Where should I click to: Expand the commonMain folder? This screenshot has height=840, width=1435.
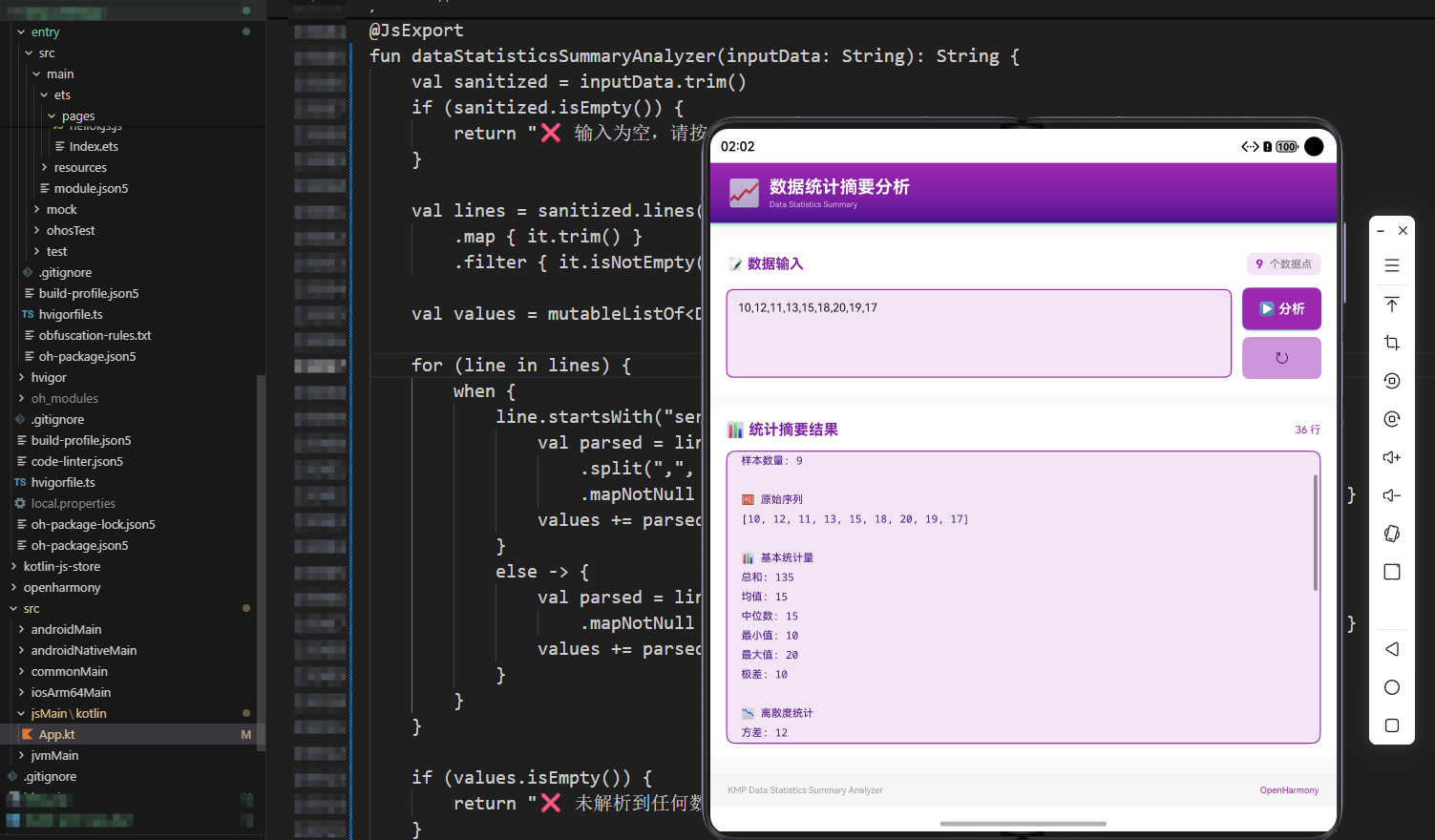(x=21, y=672)
